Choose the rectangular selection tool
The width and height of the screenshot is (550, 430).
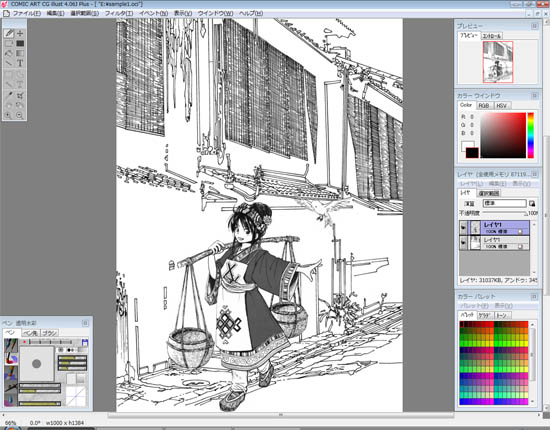[x=9, y=43]
